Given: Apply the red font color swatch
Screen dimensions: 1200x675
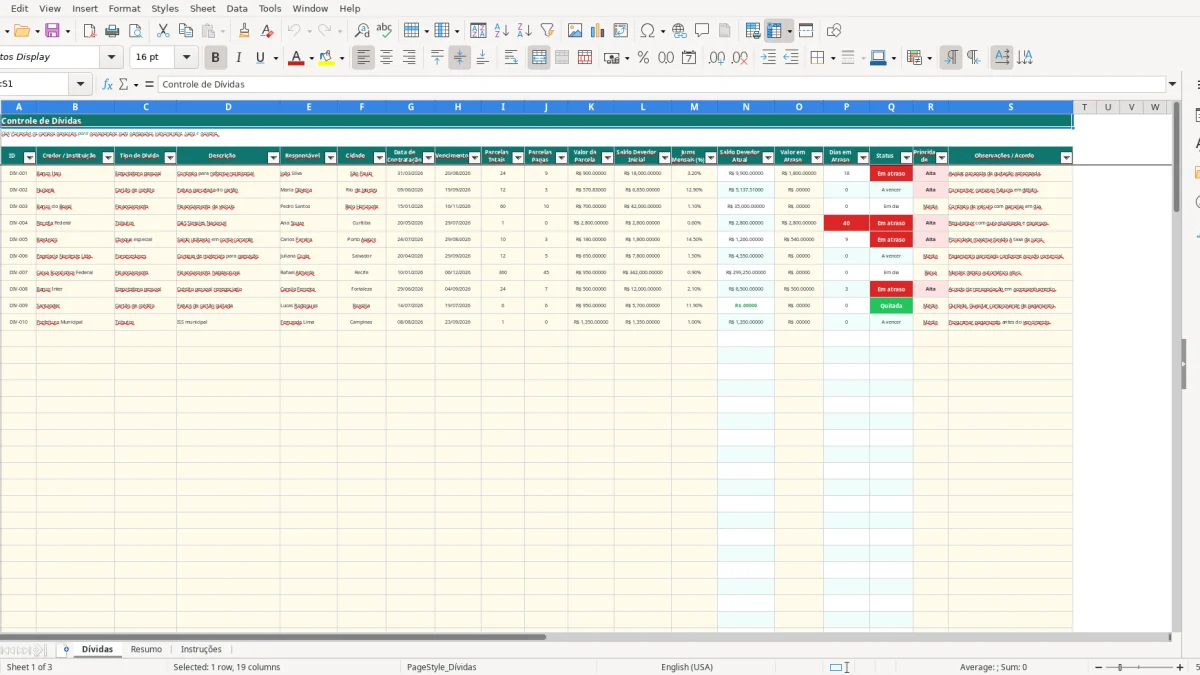Looking at the screenshot, I should pyautogui.click(x=296, y=58).
